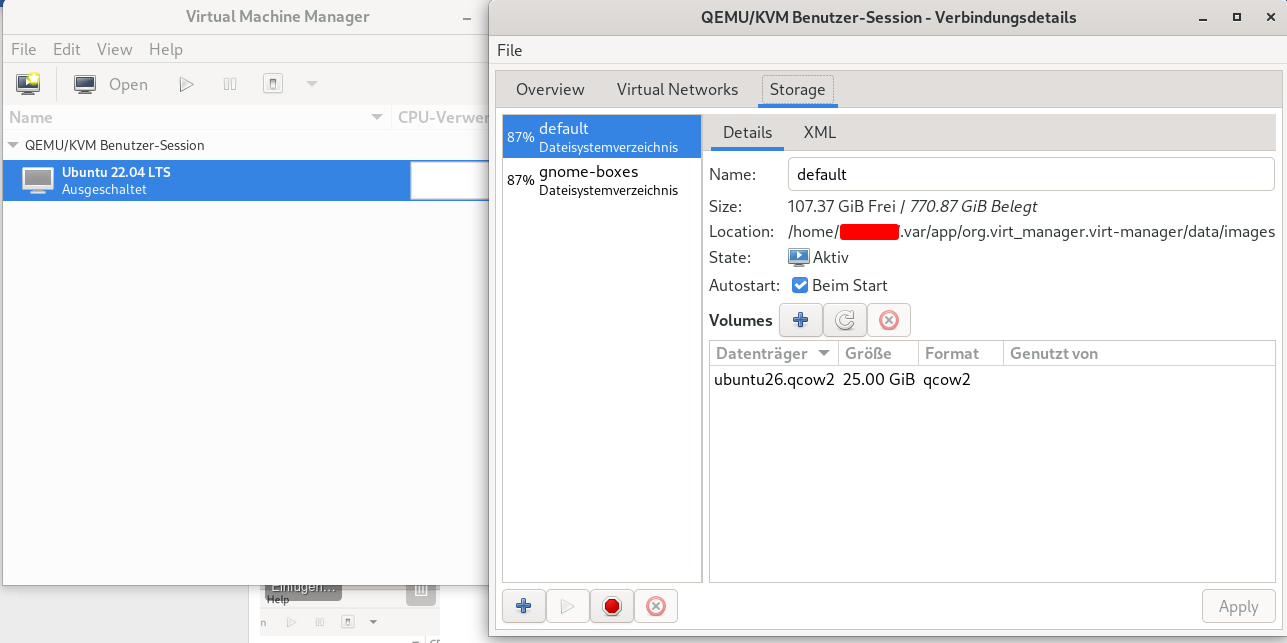Screen dimensions: 1287x643
Task: Sort volumes by Datenträger column
Action: click(773, 353)
